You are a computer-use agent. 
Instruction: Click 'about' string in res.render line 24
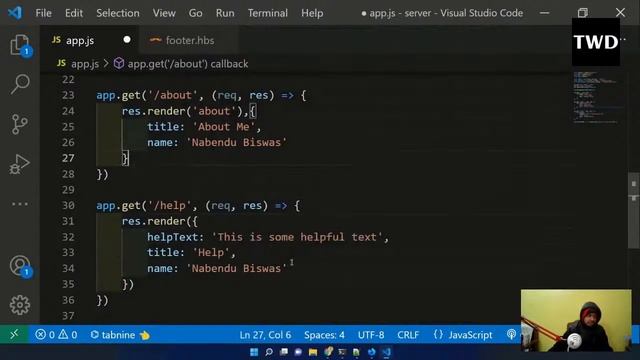(214, 111)
